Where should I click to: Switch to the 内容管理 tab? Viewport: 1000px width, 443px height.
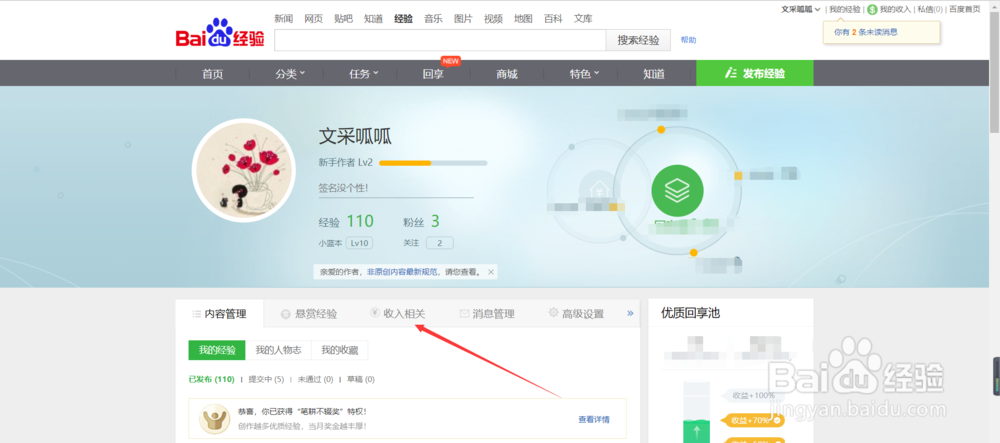(x=219, y=314)
